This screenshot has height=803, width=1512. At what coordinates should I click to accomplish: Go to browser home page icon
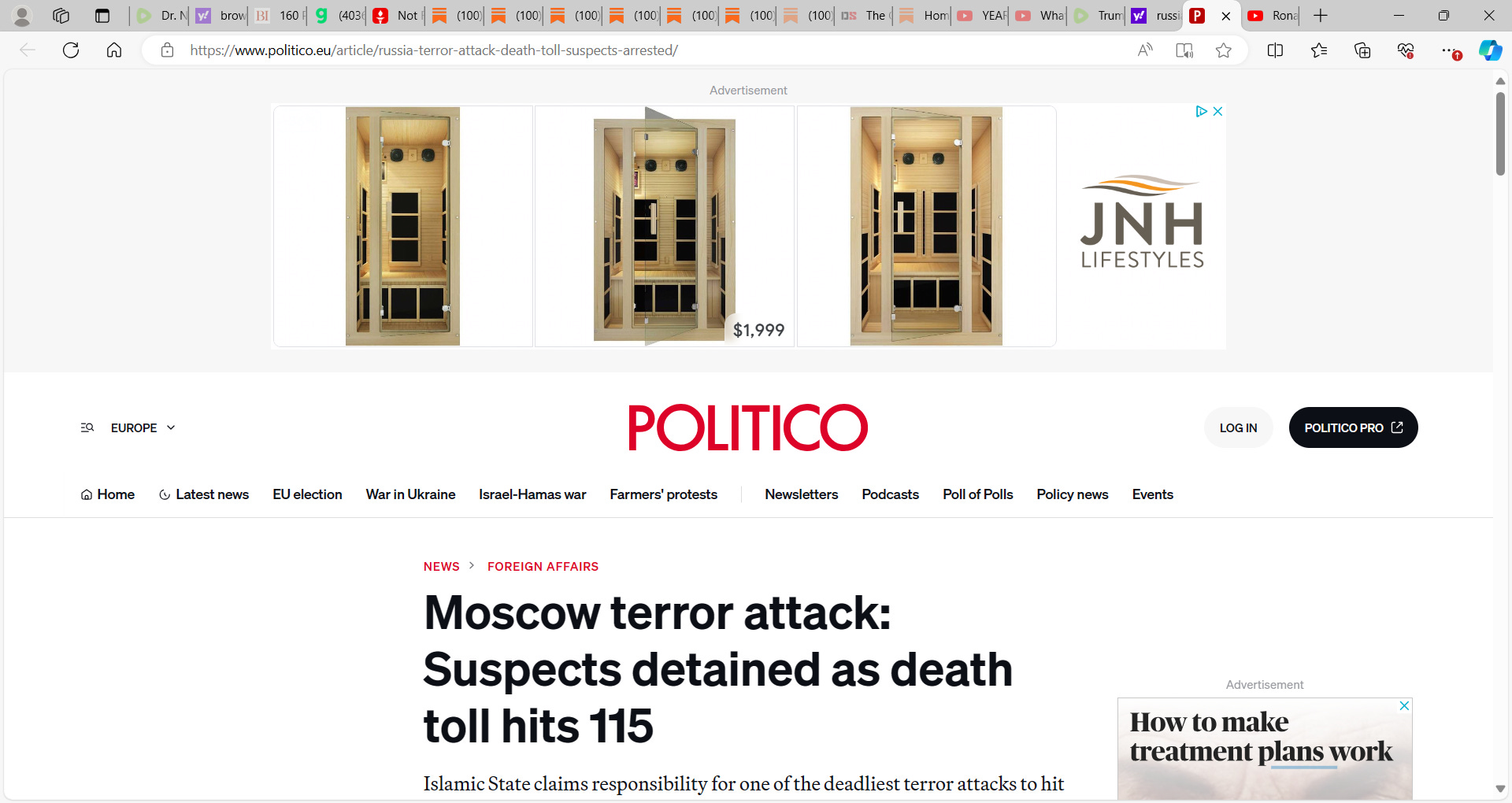click(114, 50)
